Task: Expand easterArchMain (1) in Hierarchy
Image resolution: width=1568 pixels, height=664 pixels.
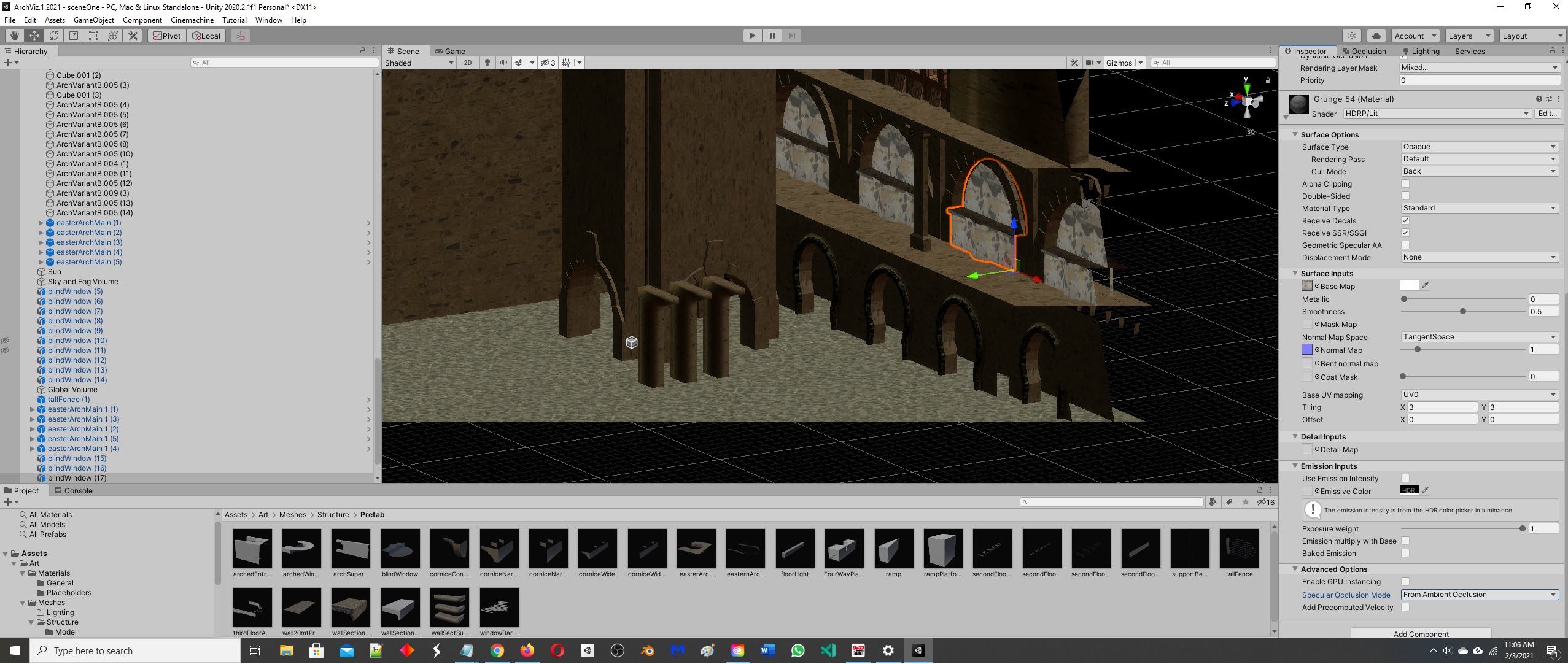Action: pyautogui.click(x=41, y=223)
